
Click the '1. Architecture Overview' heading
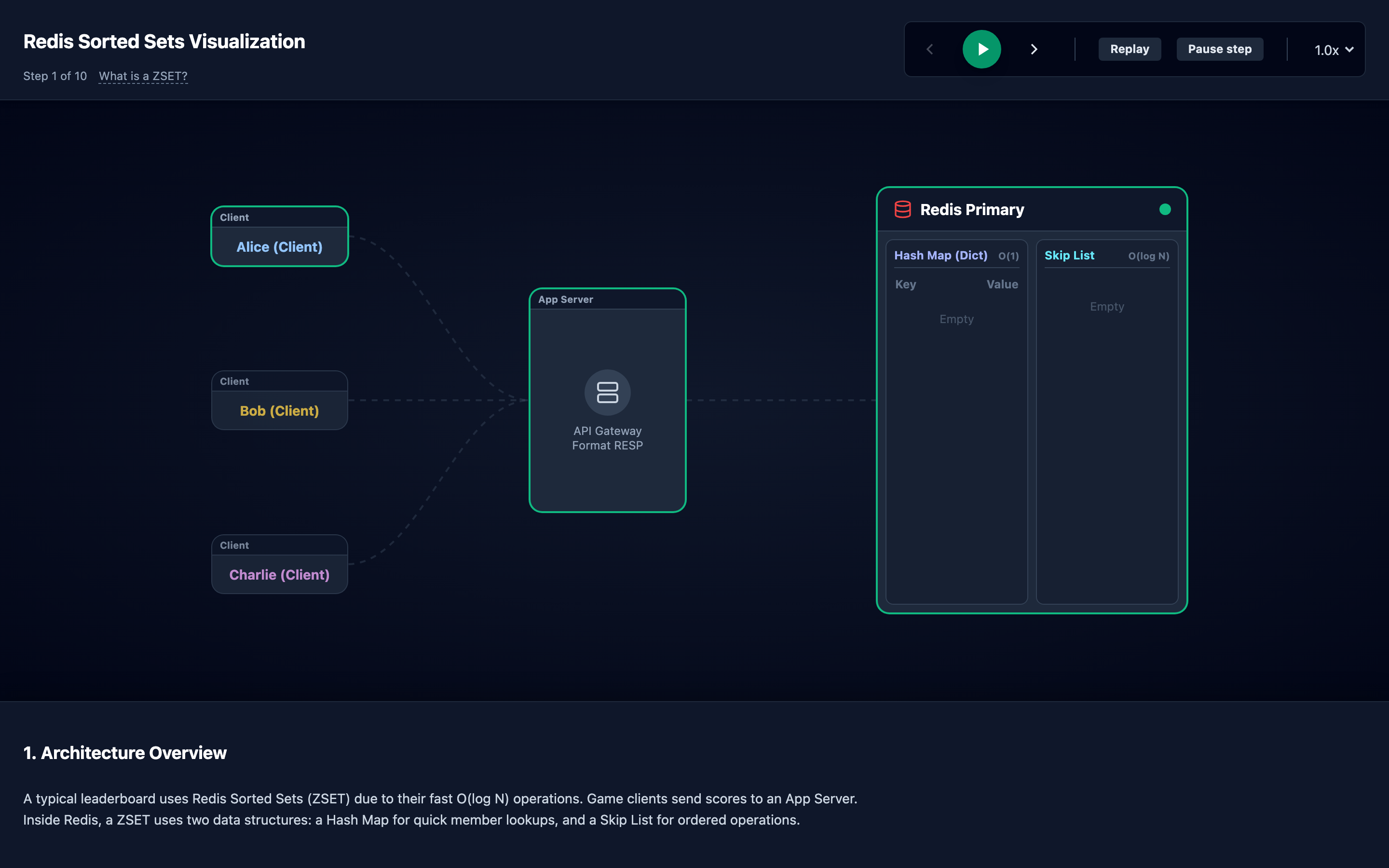click(124, 753)
